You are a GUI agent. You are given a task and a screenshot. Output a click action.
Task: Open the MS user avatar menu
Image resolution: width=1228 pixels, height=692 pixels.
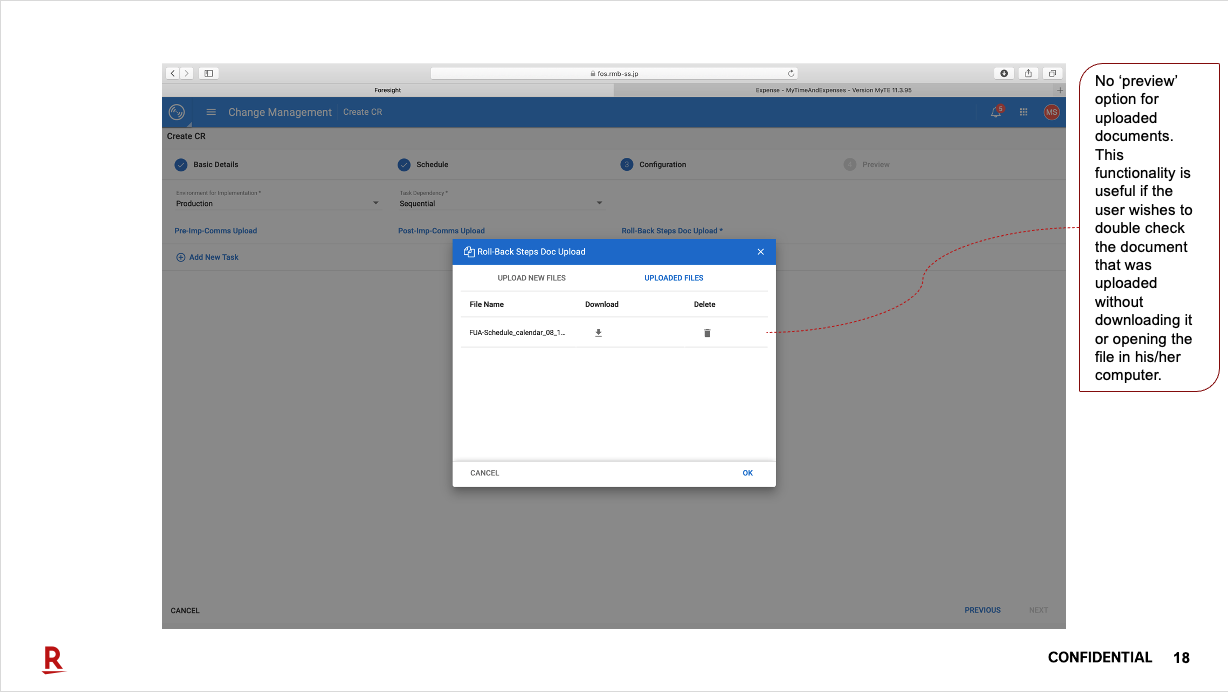point(1051,112)
